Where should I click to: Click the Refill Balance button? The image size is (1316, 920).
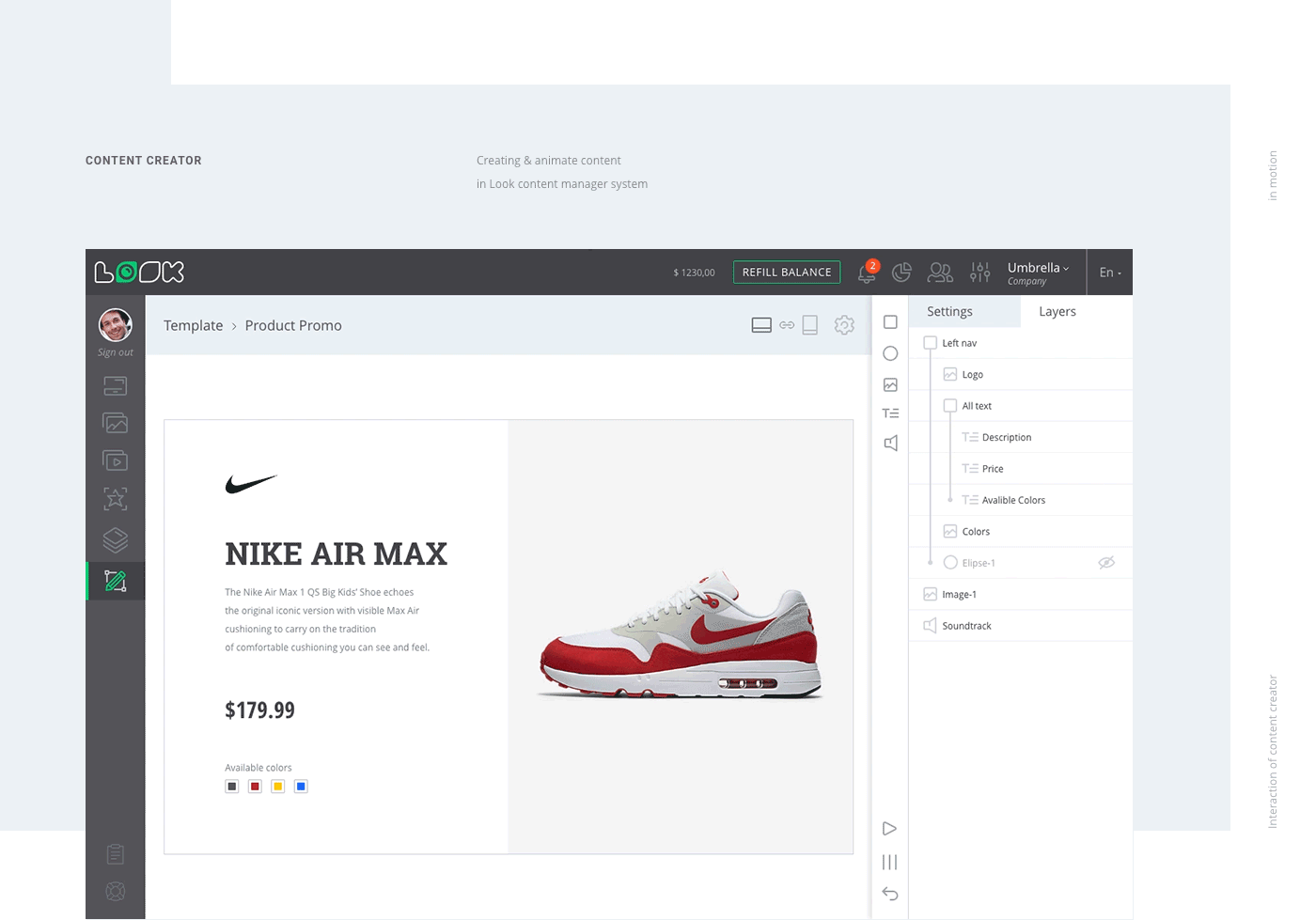point(787,273)
